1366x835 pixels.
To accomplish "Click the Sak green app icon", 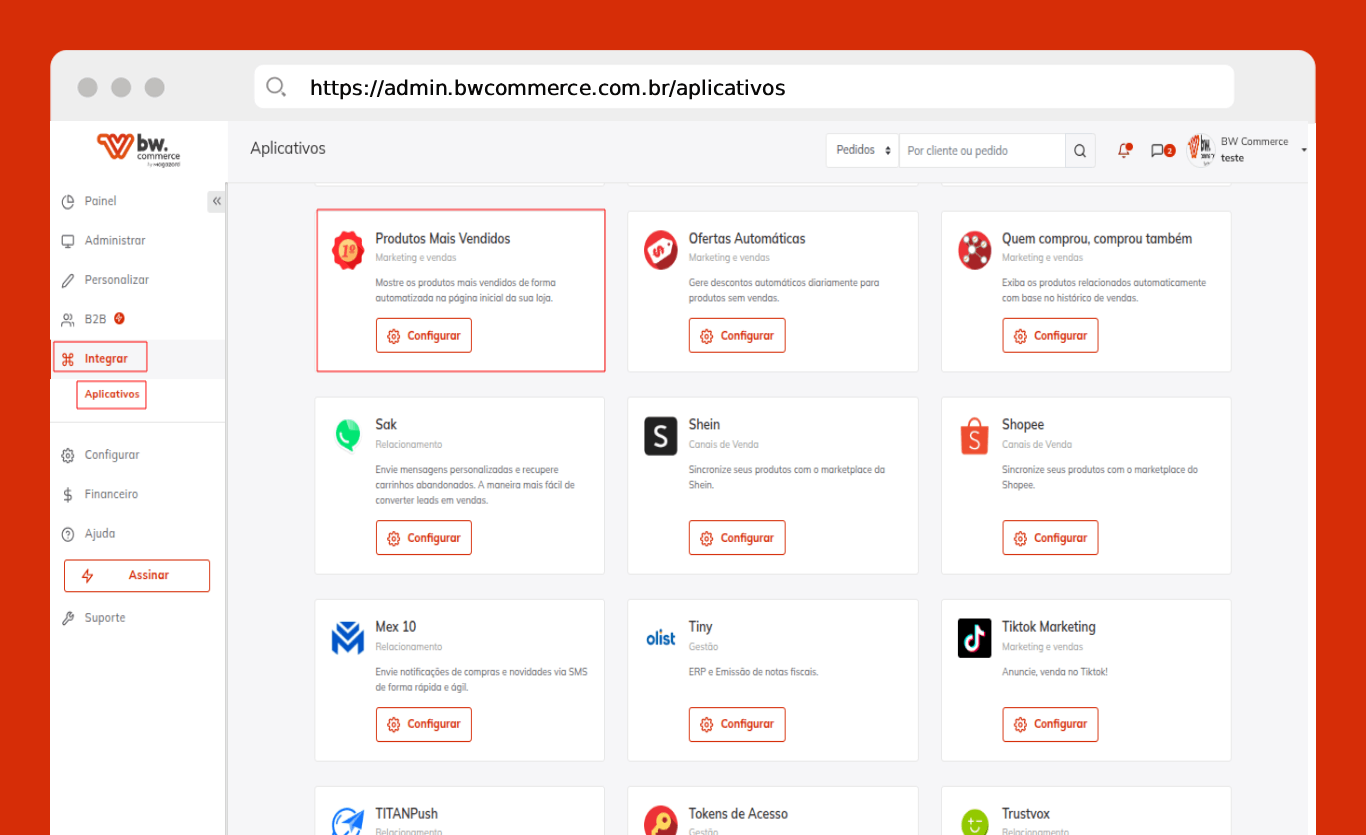I will tap(348, 436).
